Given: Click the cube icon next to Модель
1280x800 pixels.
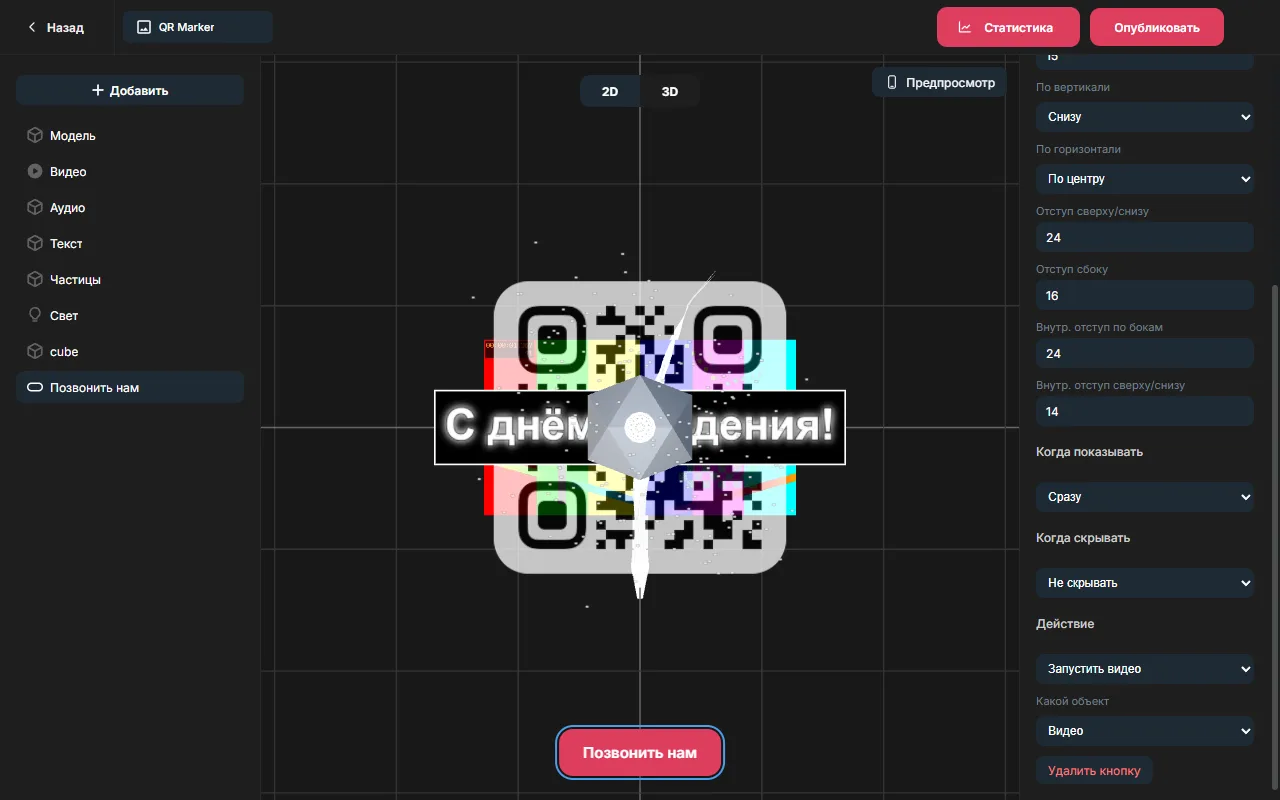Looking at the screenshot, I should pos(34,135).
